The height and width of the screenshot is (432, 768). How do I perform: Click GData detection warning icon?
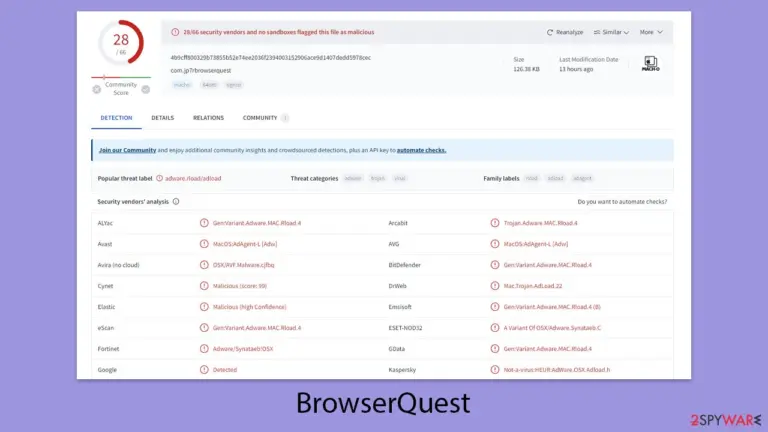click(x=495, y=349)
